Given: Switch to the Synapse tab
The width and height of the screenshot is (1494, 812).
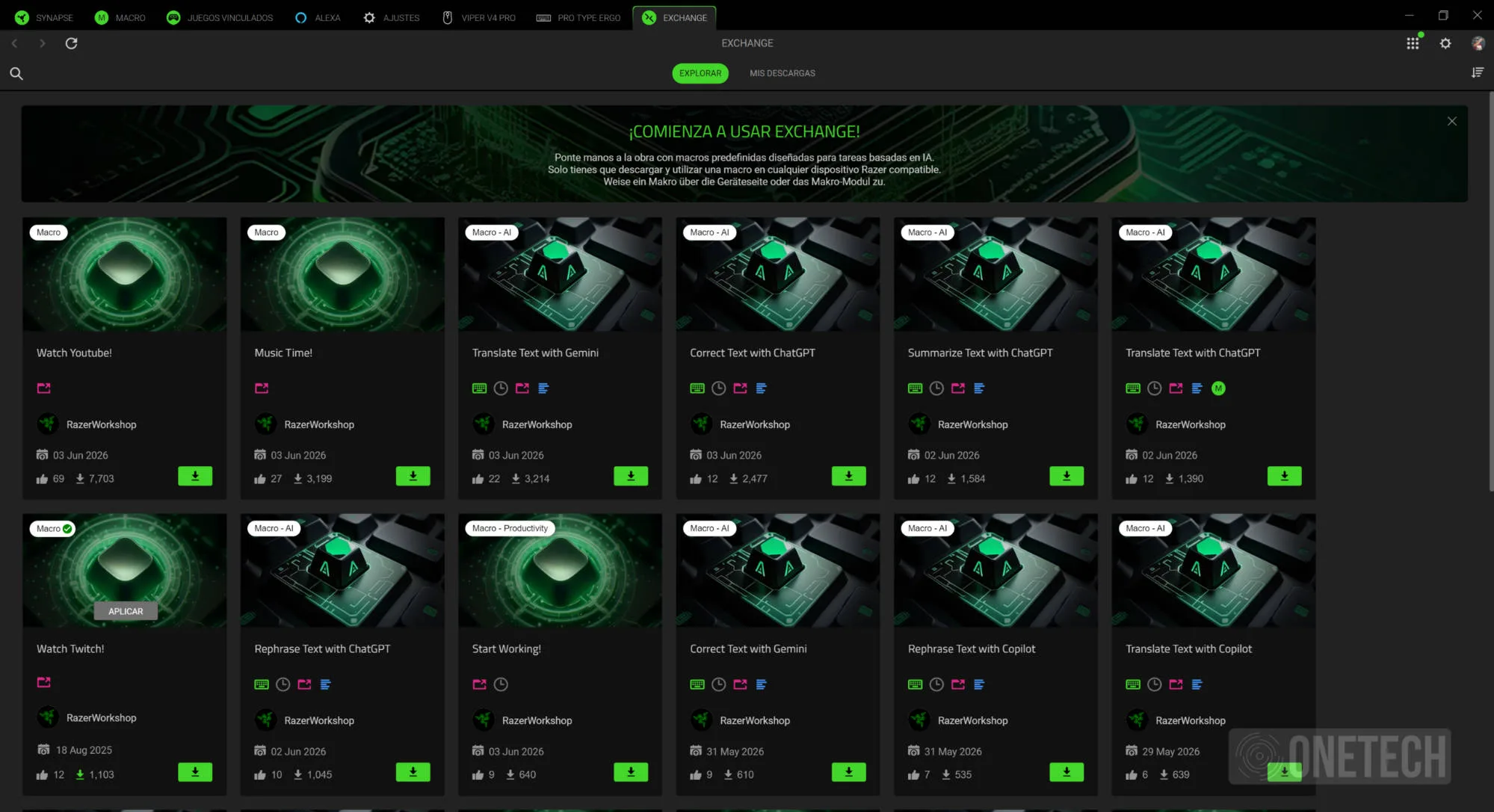Looking at the screenshot, I should point(44,18).
